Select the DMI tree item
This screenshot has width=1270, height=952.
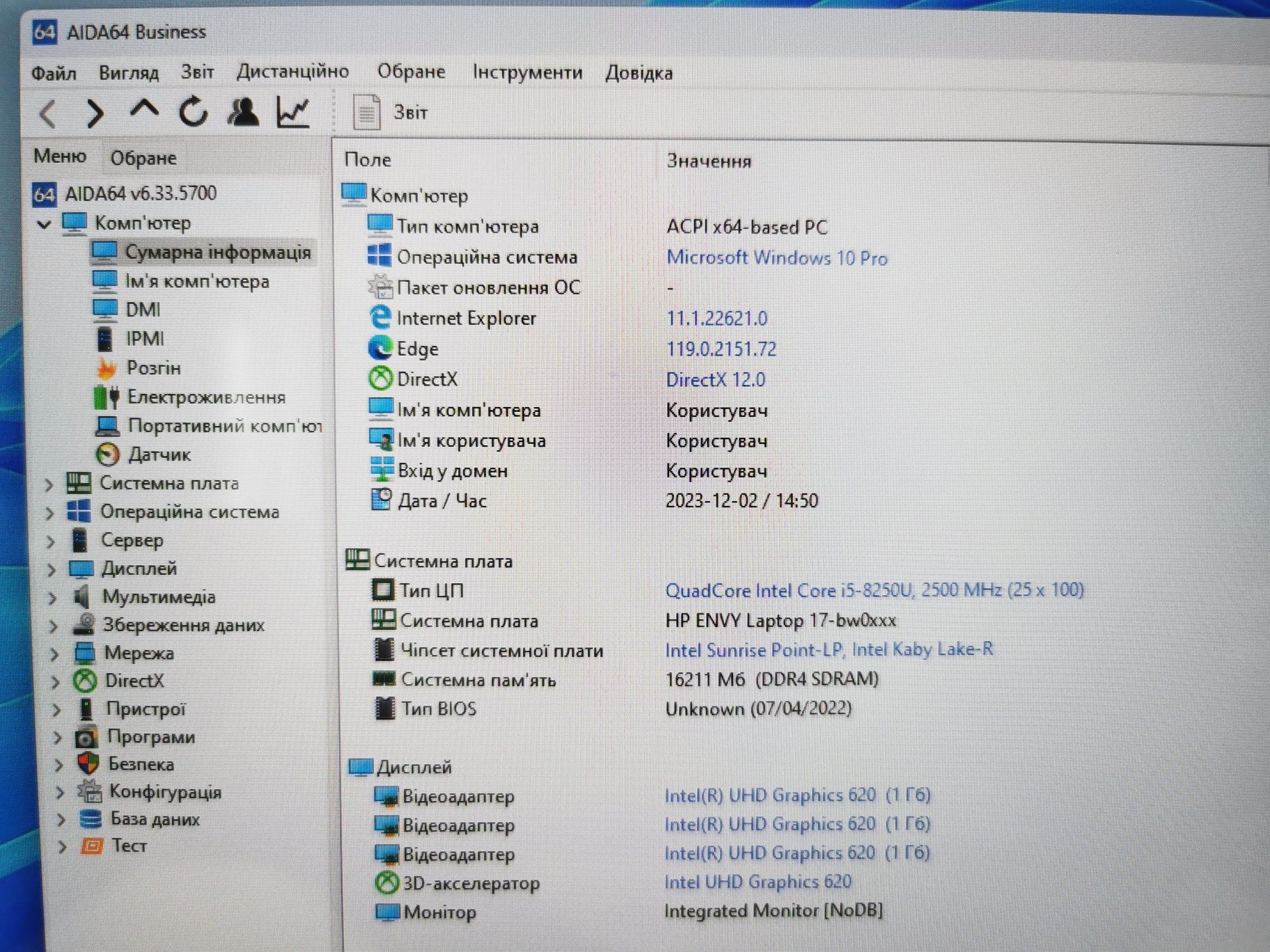[x=127, y=310]
